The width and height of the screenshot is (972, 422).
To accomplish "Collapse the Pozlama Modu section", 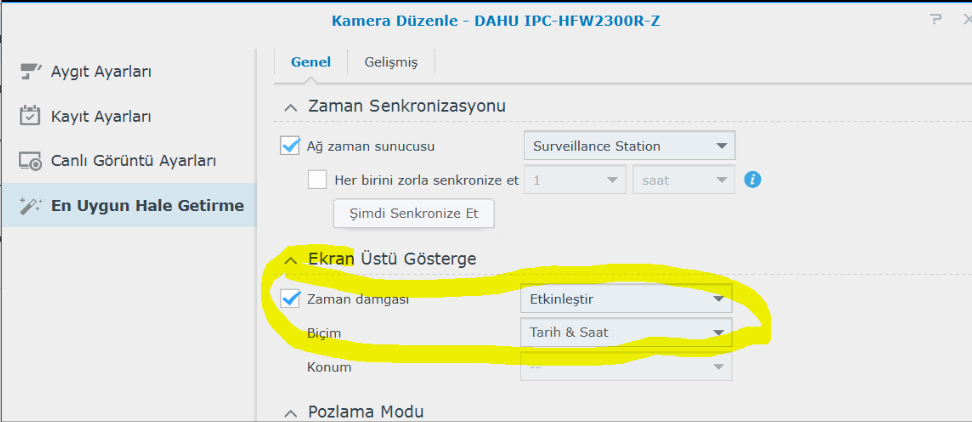I will tap(290, 413).
